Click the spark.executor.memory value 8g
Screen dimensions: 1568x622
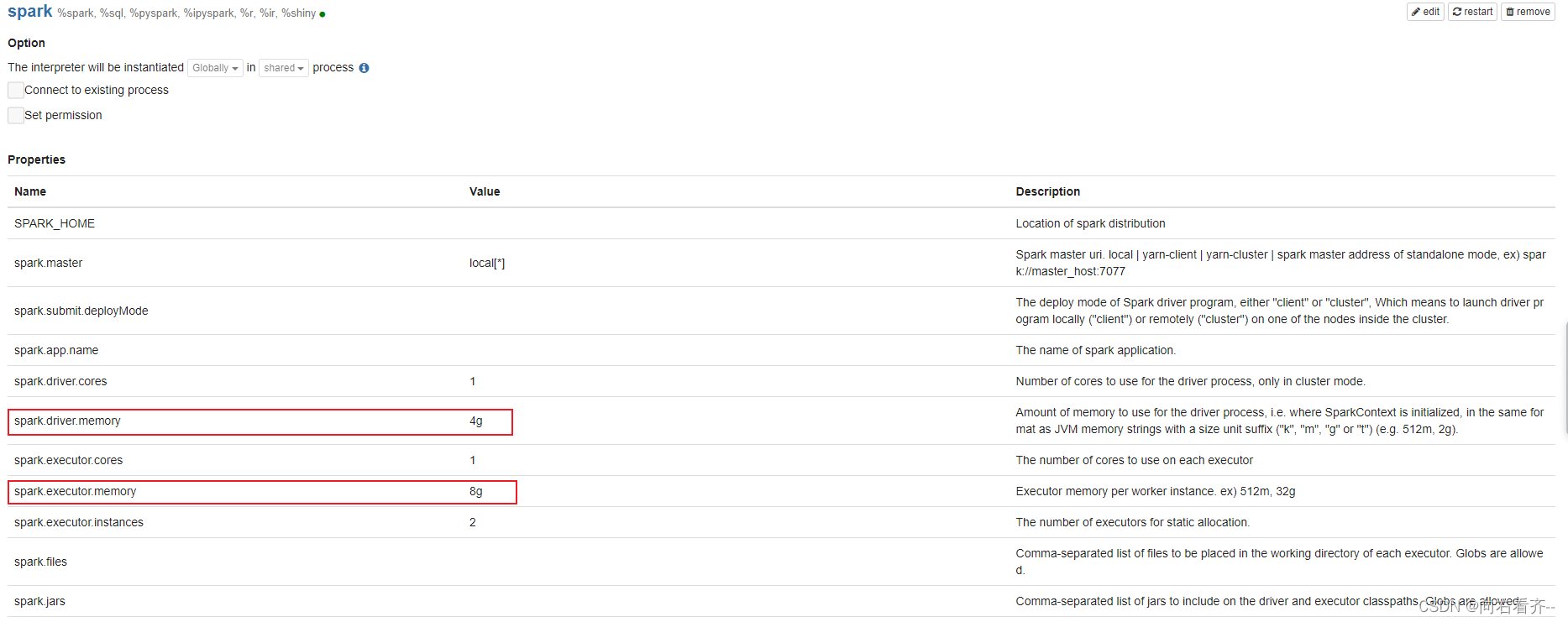476,491
